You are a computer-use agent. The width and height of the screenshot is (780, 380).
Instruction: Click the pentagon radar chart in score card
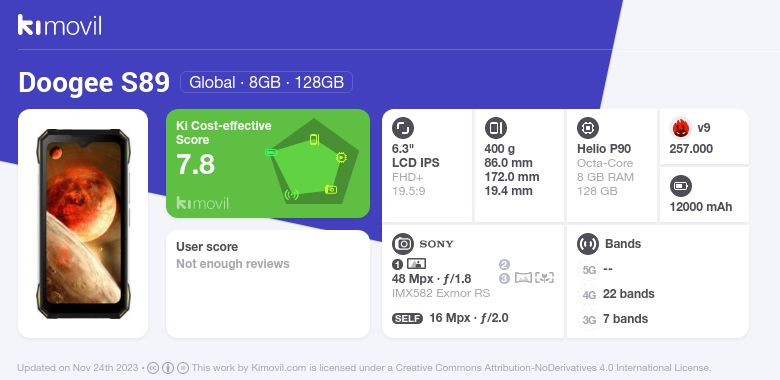pyautogui.click(x=313, y=162)
